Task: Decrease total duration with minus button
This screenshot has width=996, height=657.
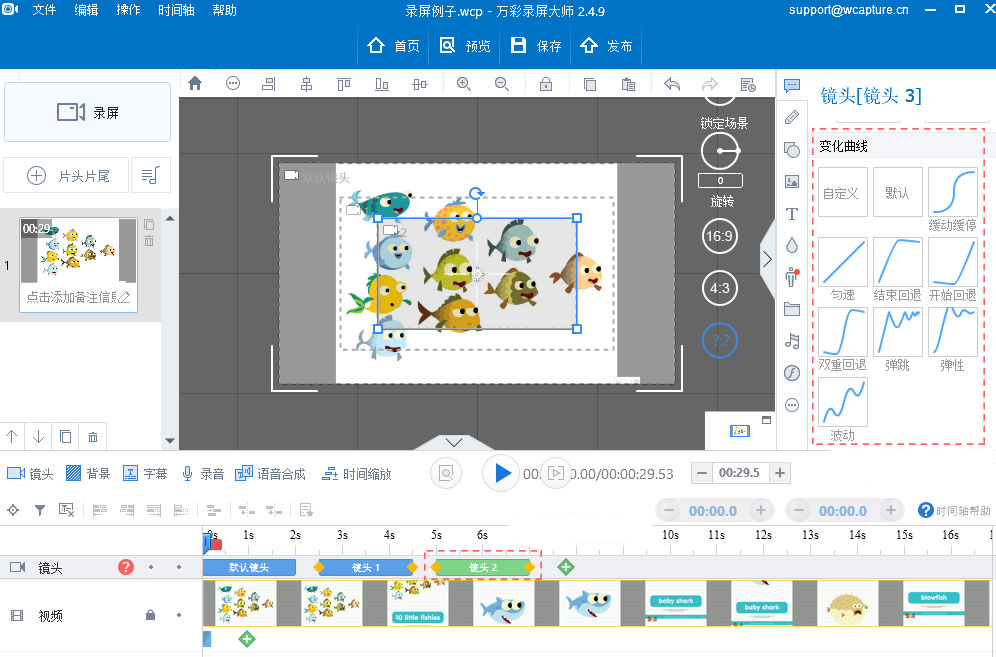Action: pos(702,473)
